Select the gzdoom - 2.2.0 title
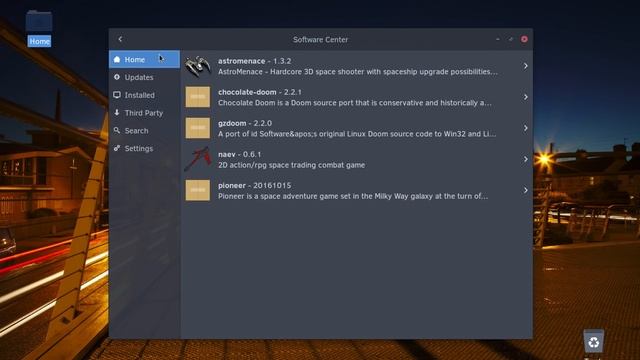Image resolution: width=640 pixels, height=360 pixels. pos(245,123)
